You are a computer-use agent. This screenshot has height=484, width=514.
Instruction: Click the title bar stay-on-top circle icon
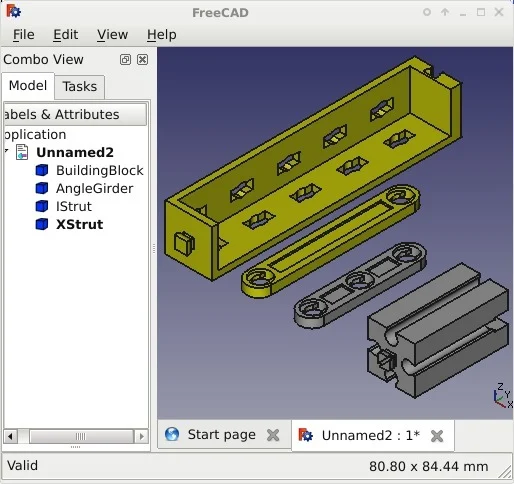click(x=427, y=12)
